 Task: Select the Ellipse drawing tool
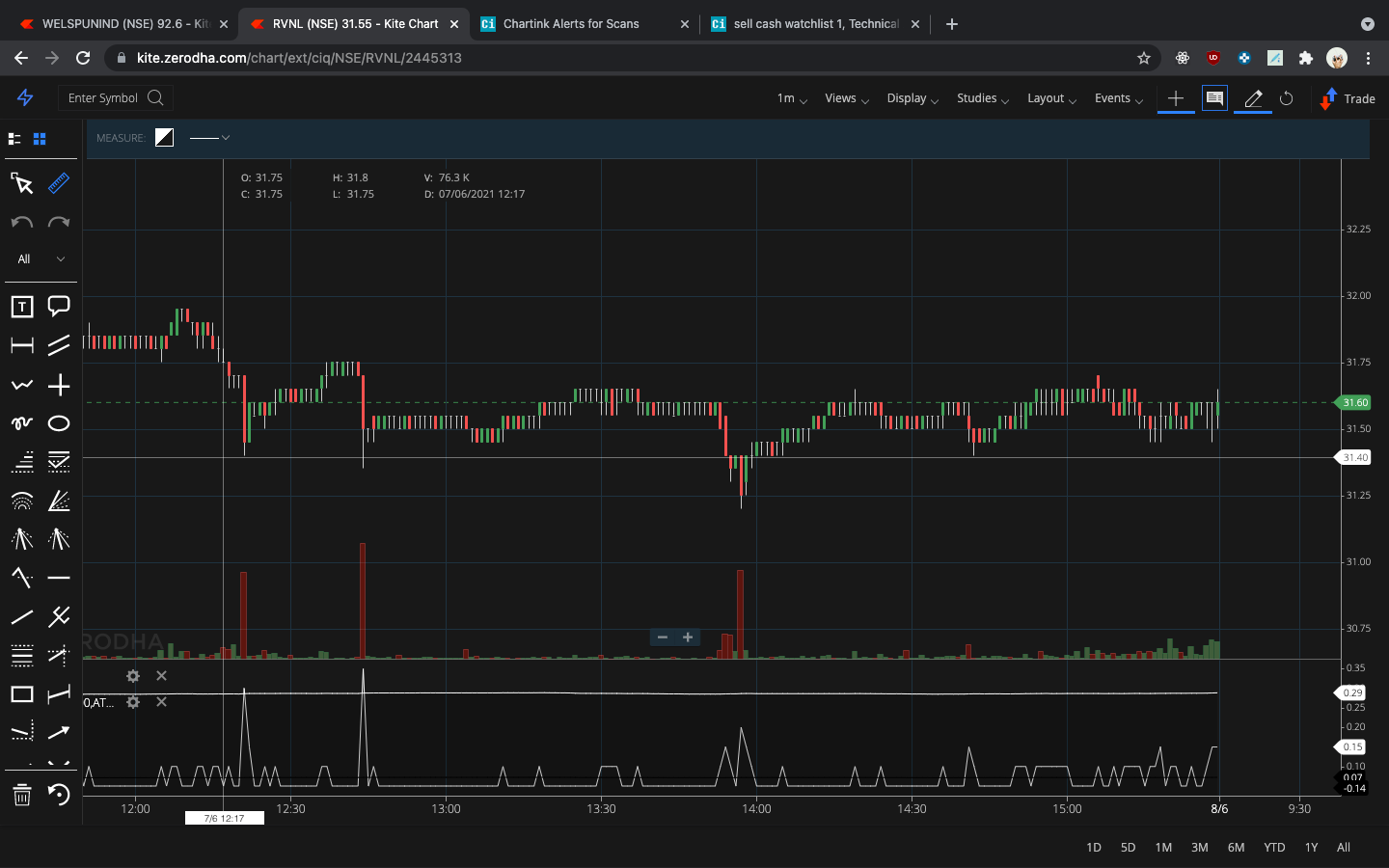pos(59,423)
